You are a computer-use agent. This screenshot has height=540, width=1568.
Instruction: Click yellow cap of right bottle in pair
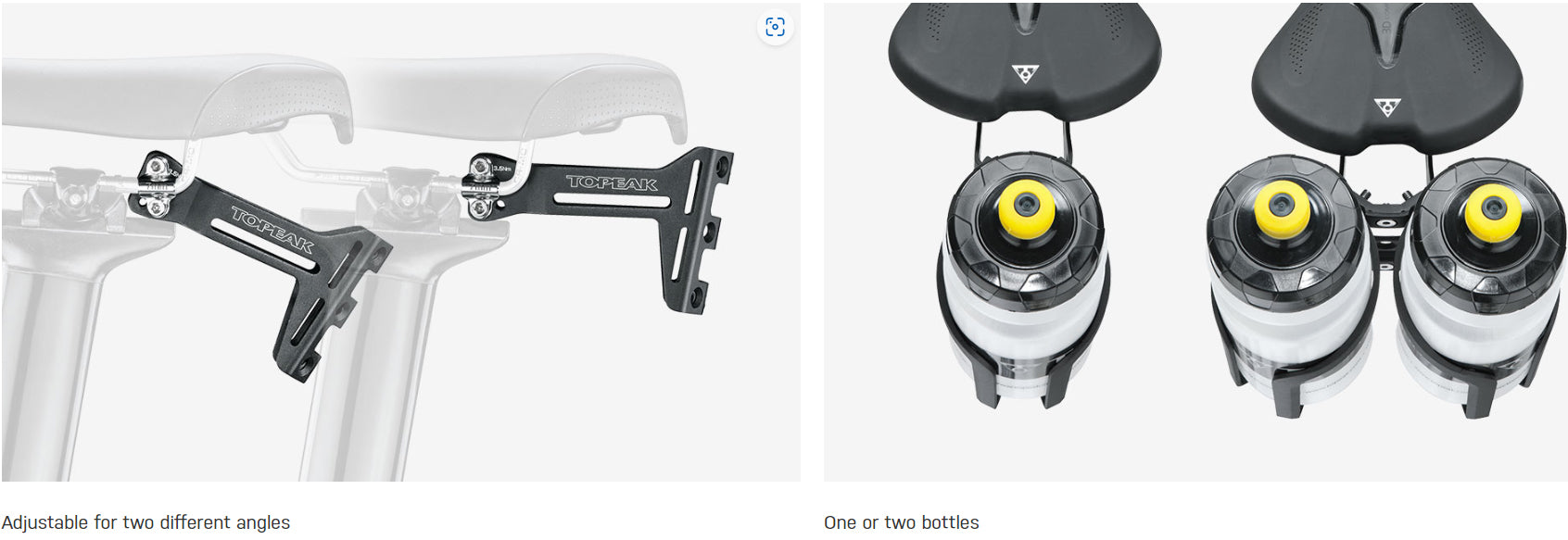(1493, 212)
